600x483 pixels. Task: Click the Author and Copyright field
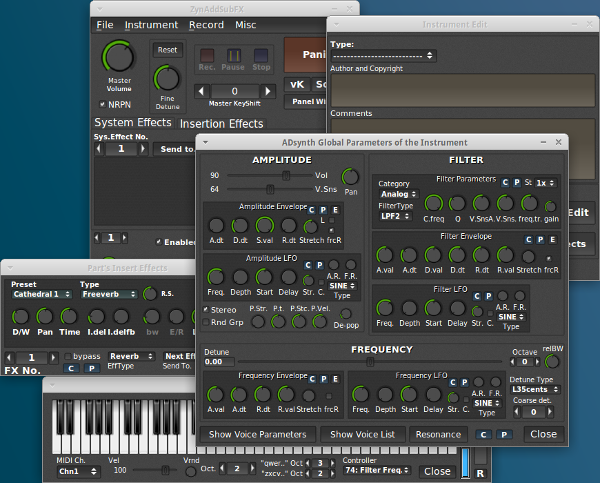(x=463, y=90)
